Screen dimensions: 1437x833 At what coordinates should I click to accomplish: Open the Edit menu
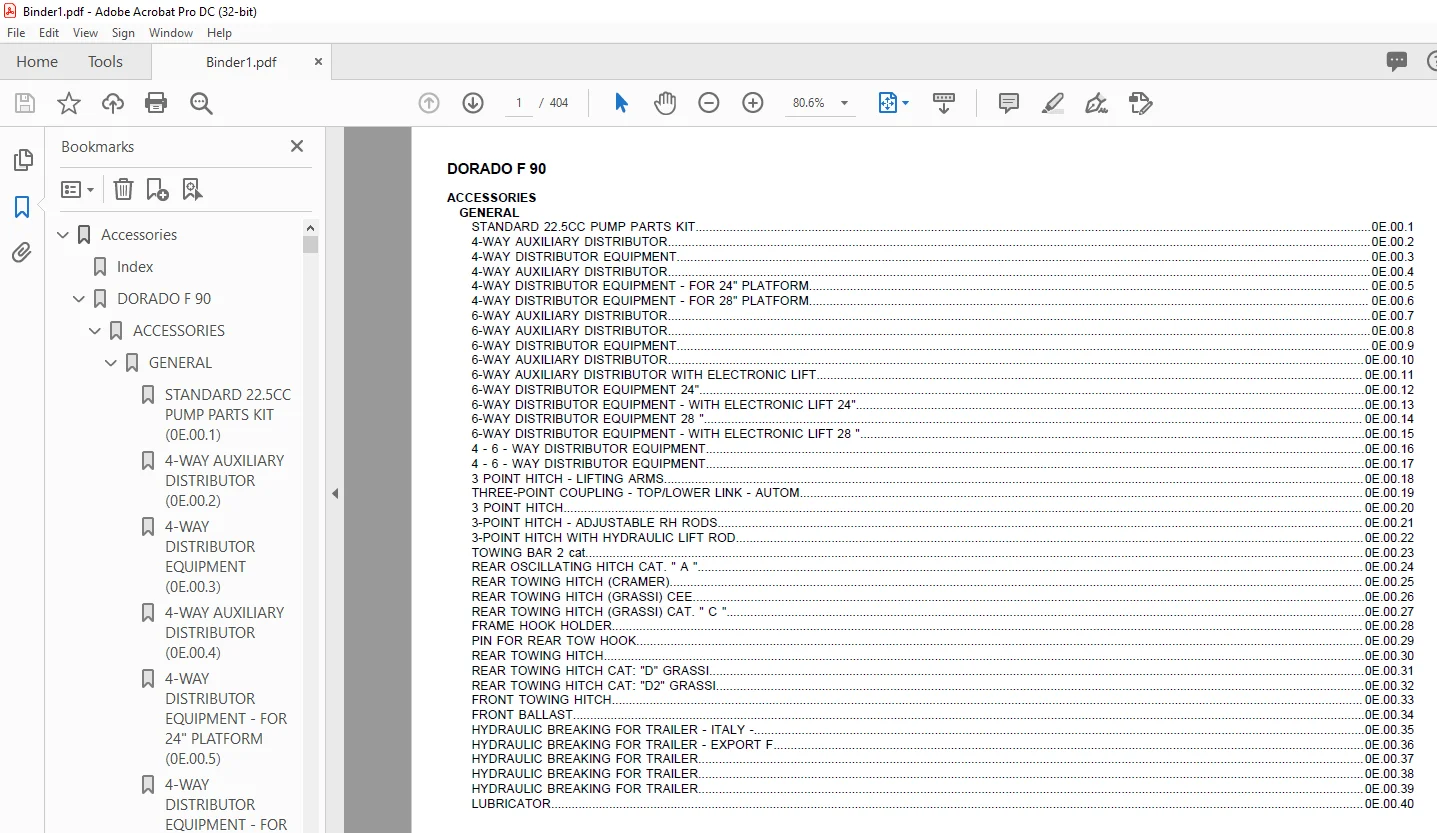point(49,33)
